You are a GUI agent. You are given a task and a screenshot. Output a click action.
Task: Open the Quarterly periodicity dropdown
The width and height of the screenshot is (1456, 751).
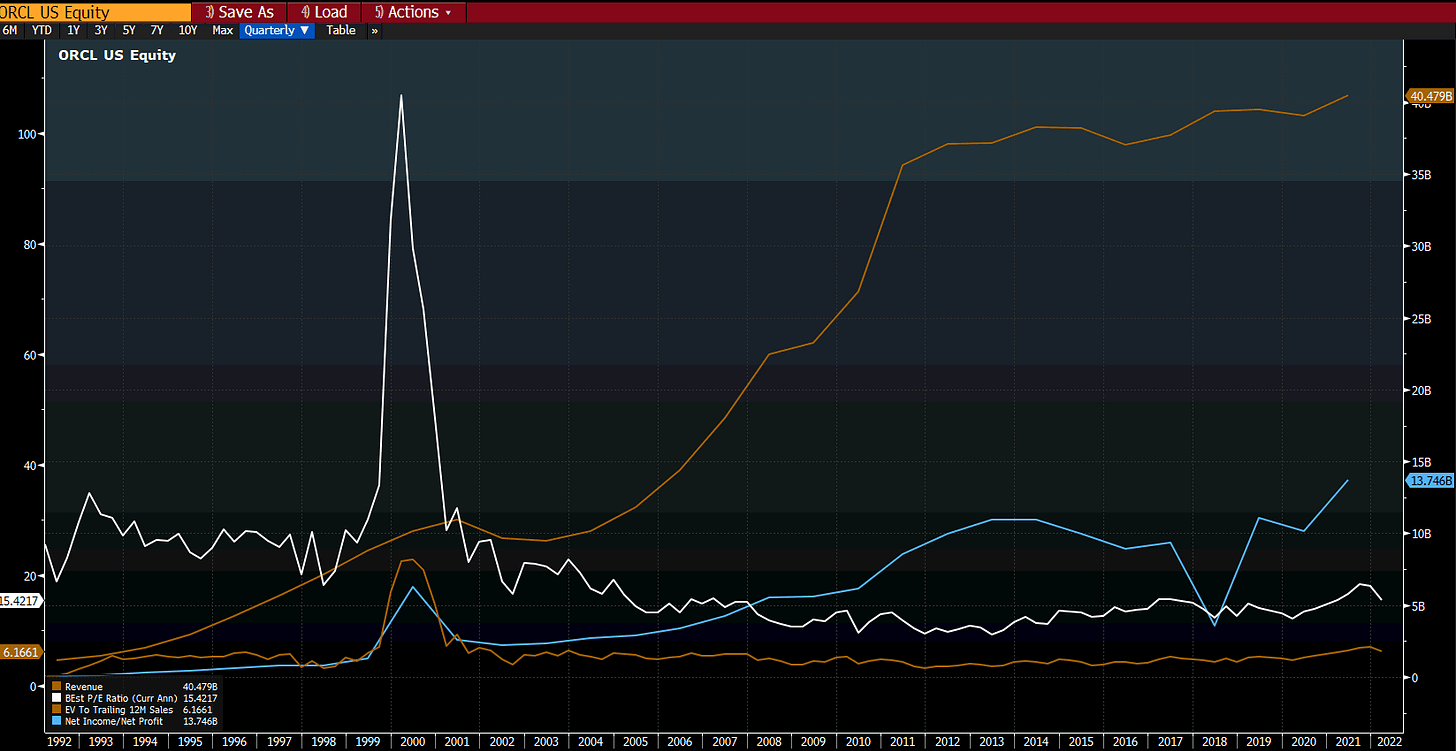point(277,30)
